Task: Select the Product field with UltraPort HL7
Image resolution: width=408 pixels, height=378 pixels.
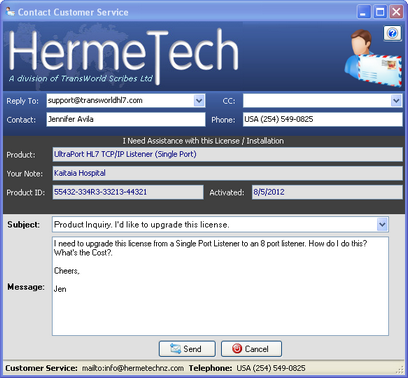Action: (x=227, y=154)
